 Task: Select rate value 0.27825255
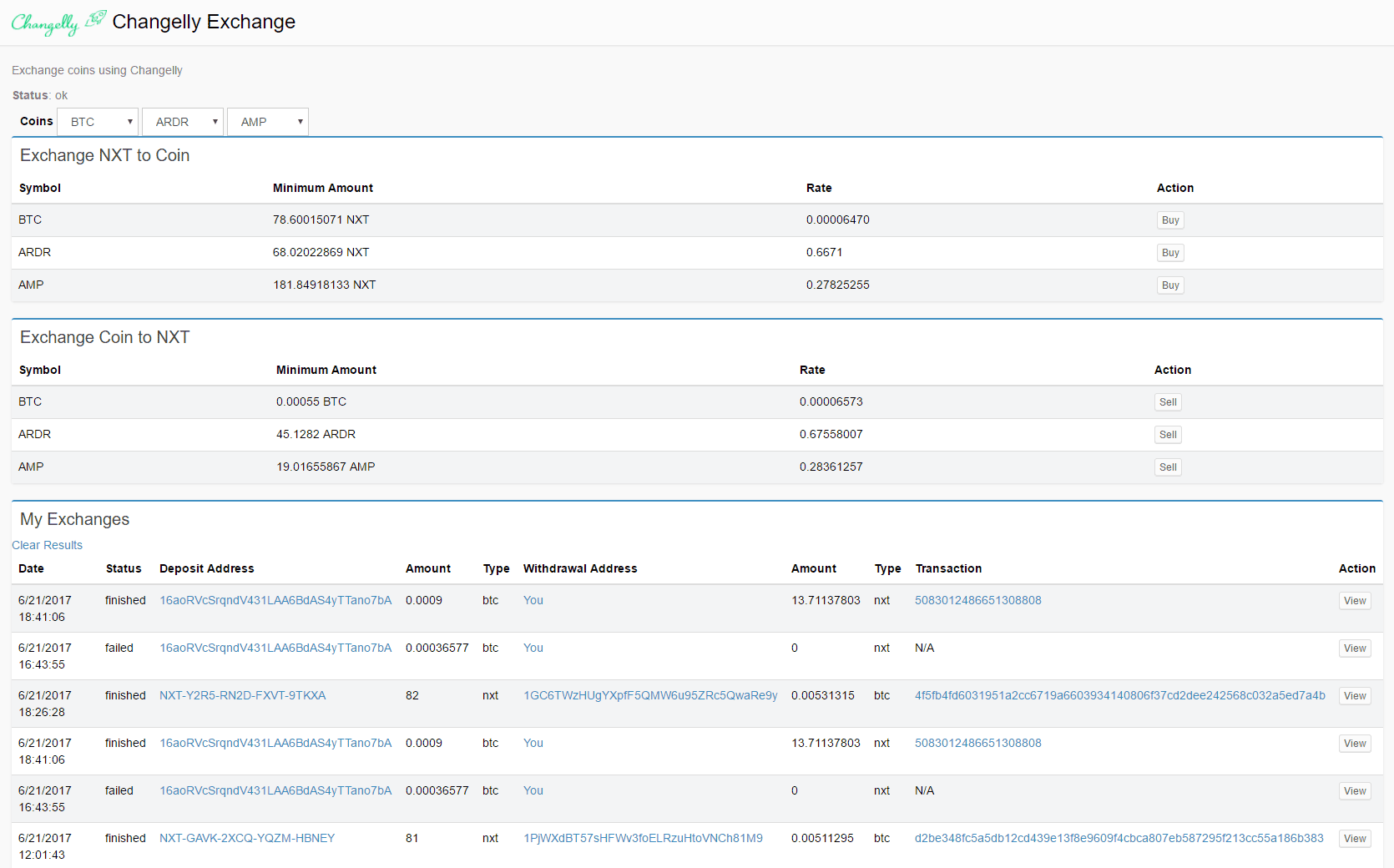tap(838, 285)
